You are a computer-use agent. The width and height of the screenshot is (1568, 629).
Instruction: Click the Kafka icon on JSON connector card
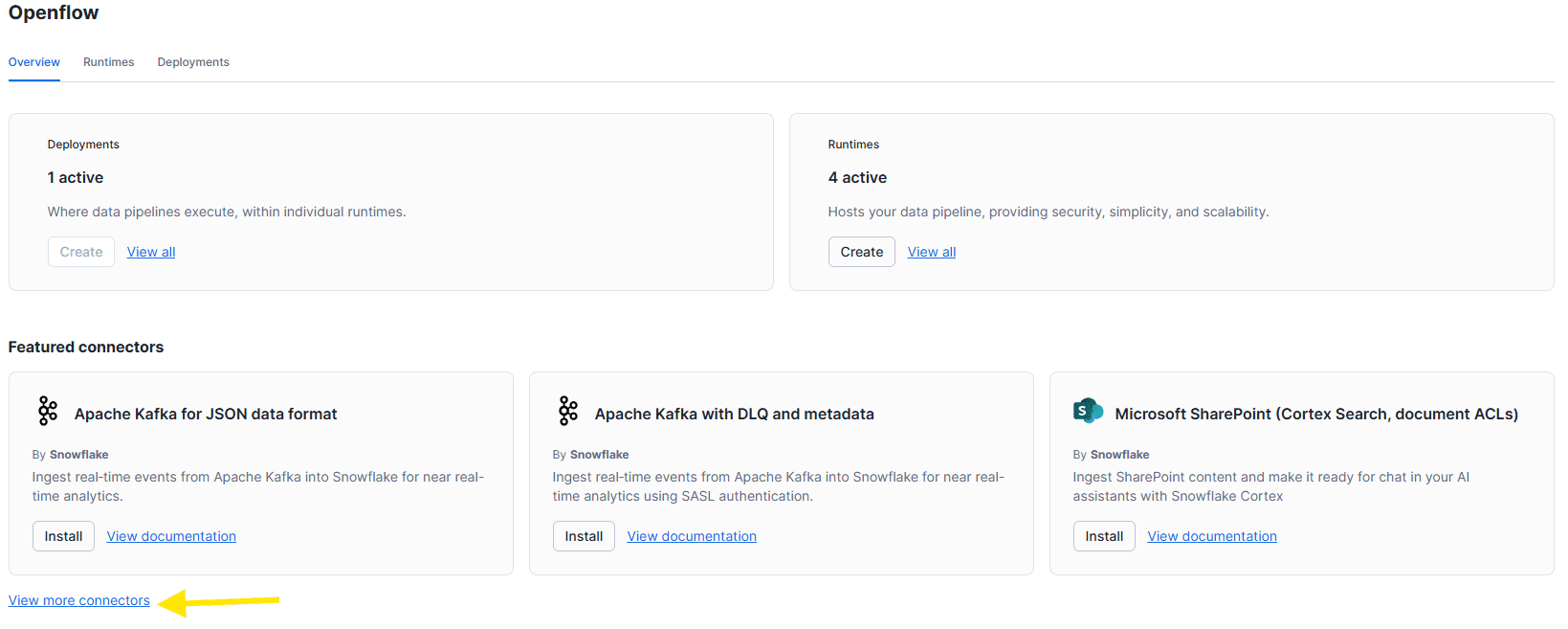48,411
